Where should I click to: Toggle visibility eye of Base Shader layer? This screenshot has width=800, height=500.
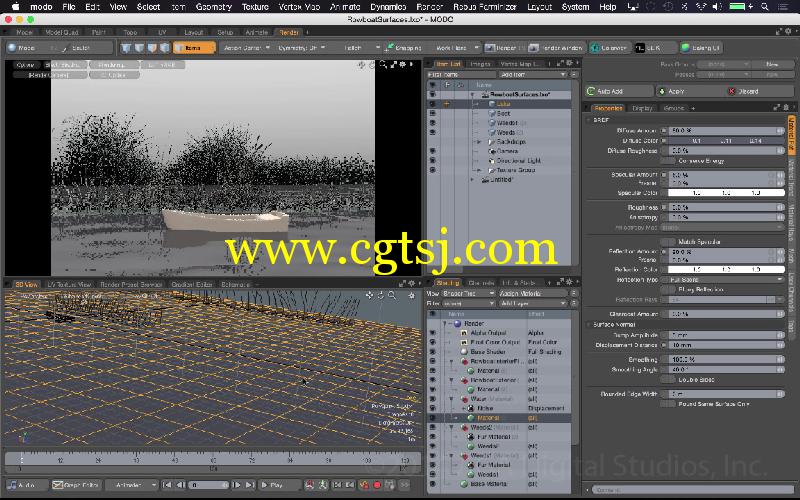(x=433, y=352)
